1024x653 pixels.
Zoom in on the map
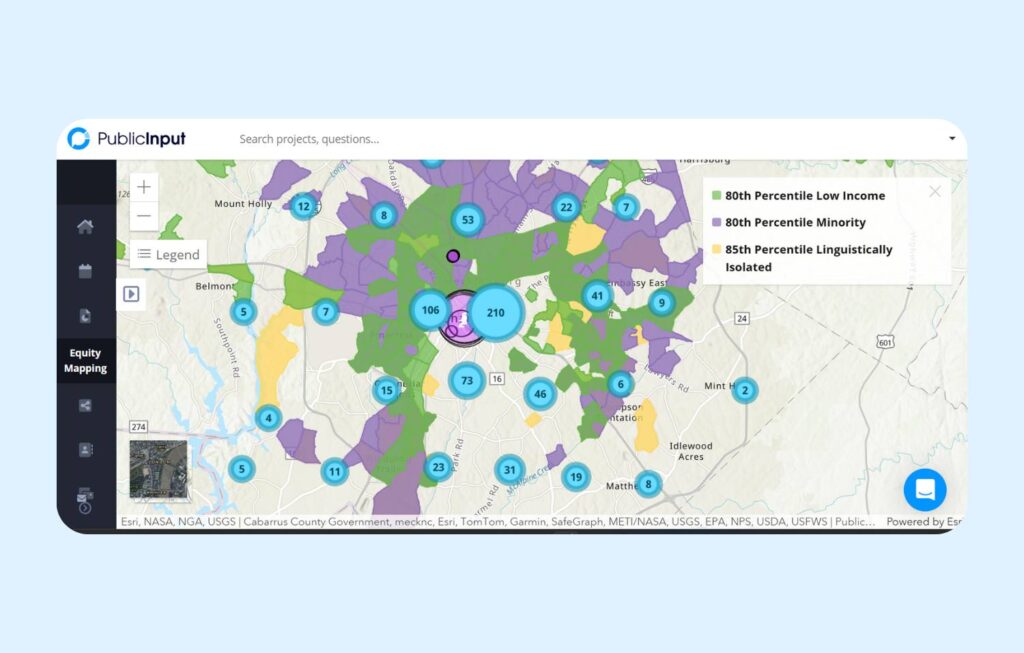145,187
